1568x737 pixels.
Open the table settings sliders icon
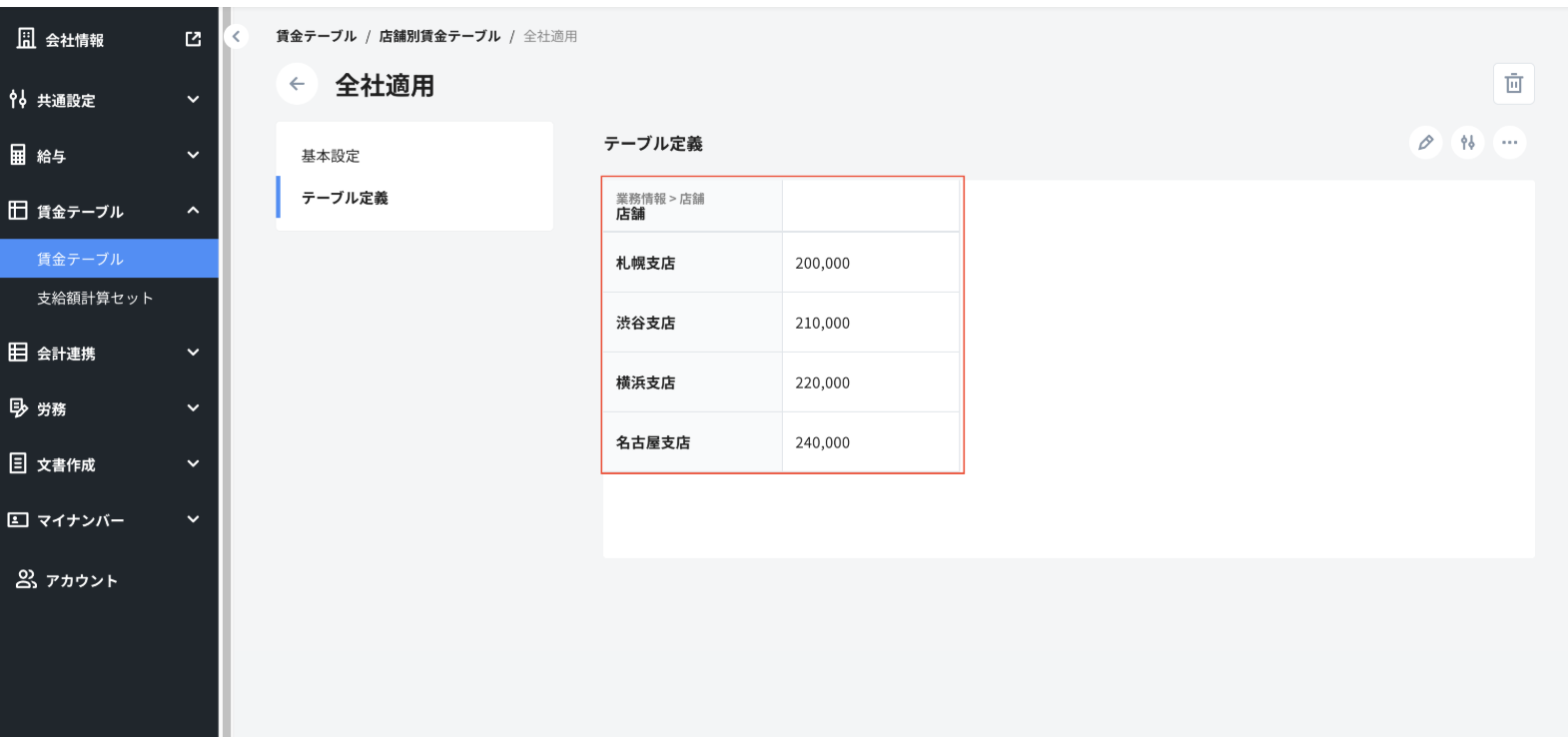pos(1467,143)
